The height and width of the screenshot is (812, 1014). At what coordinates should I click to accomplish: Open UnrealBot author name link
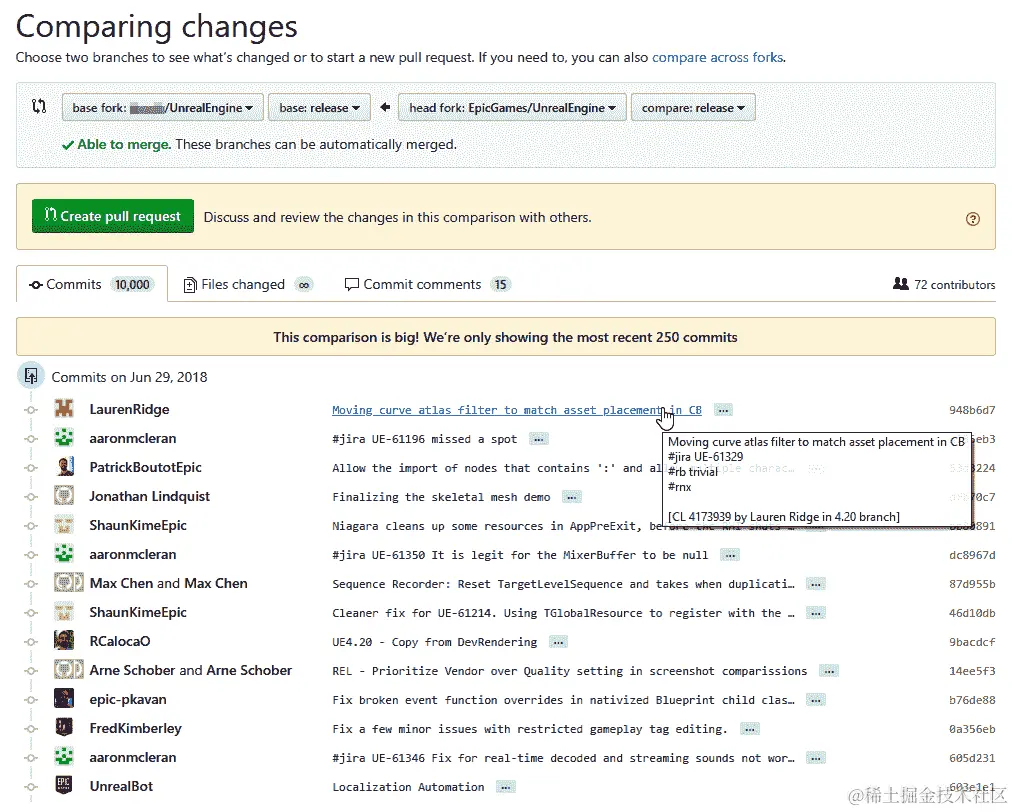(121, 786)
